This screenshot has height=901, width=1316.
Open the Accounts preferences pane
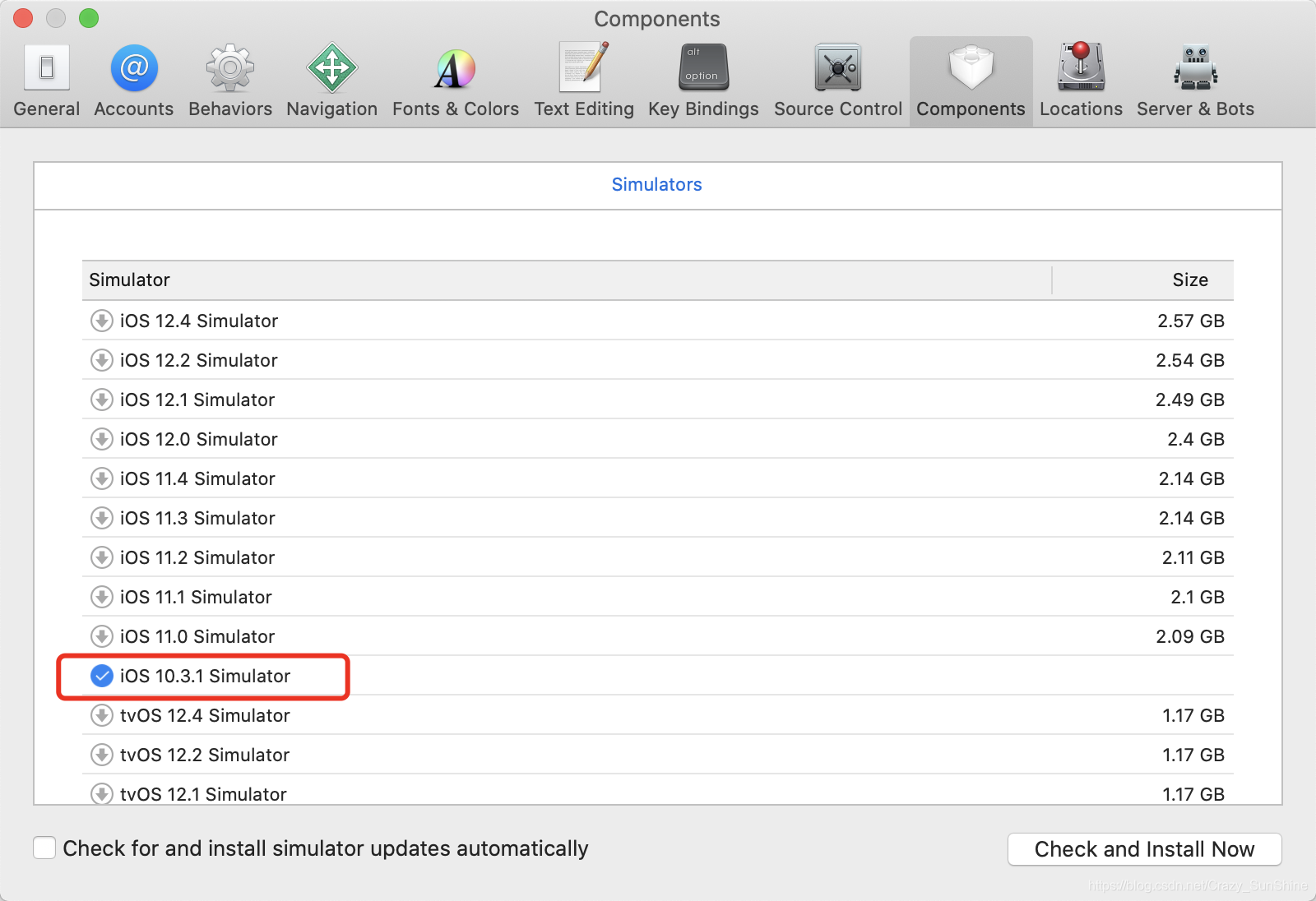pyautogui.click(x=134, y=81)
